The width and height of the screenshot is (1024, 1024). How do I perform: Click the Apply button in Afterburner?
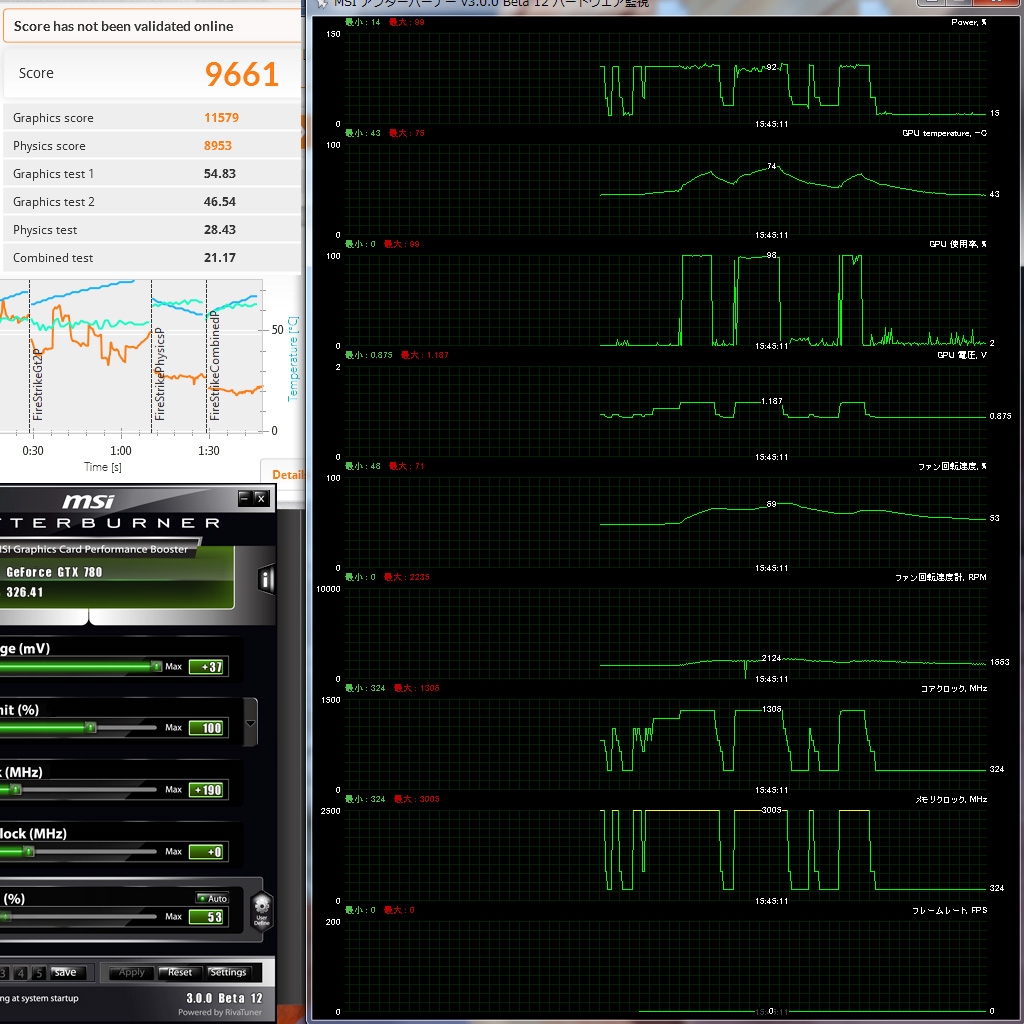coord(131,972)
